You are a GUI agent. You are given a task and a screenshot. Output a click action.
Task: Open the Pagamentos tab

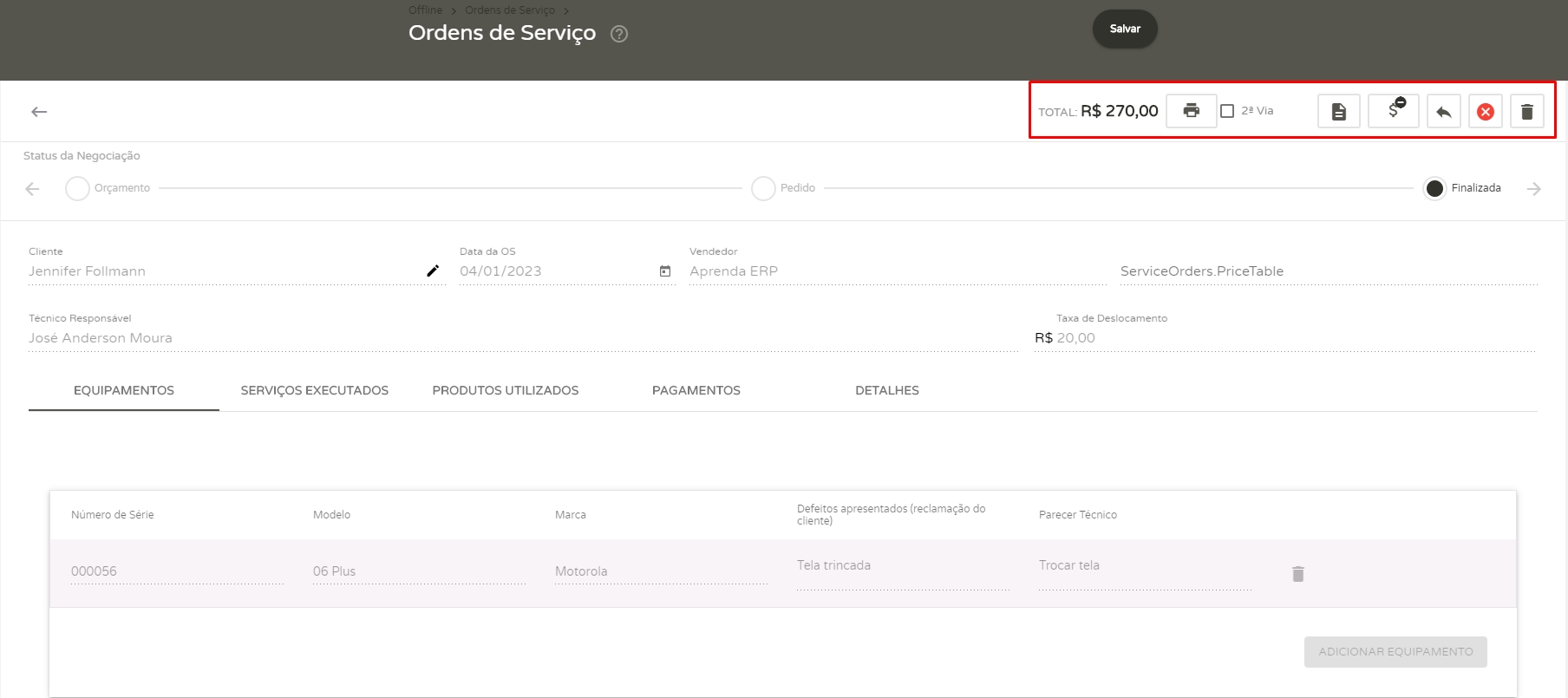point(696,390)
